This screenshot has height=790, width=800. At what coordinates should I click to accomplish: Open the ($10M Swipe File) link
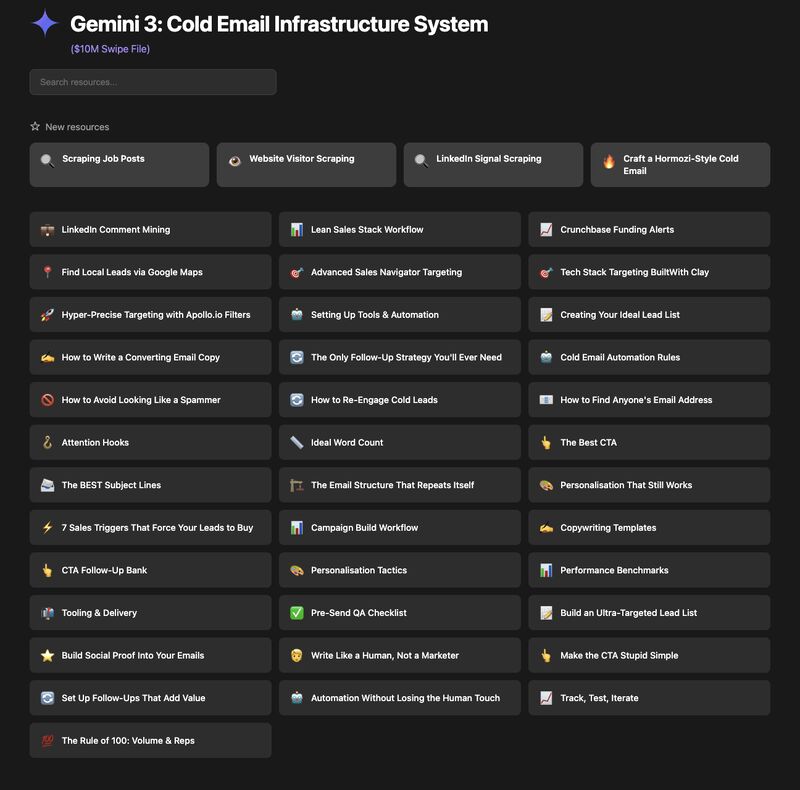point(110,49)
